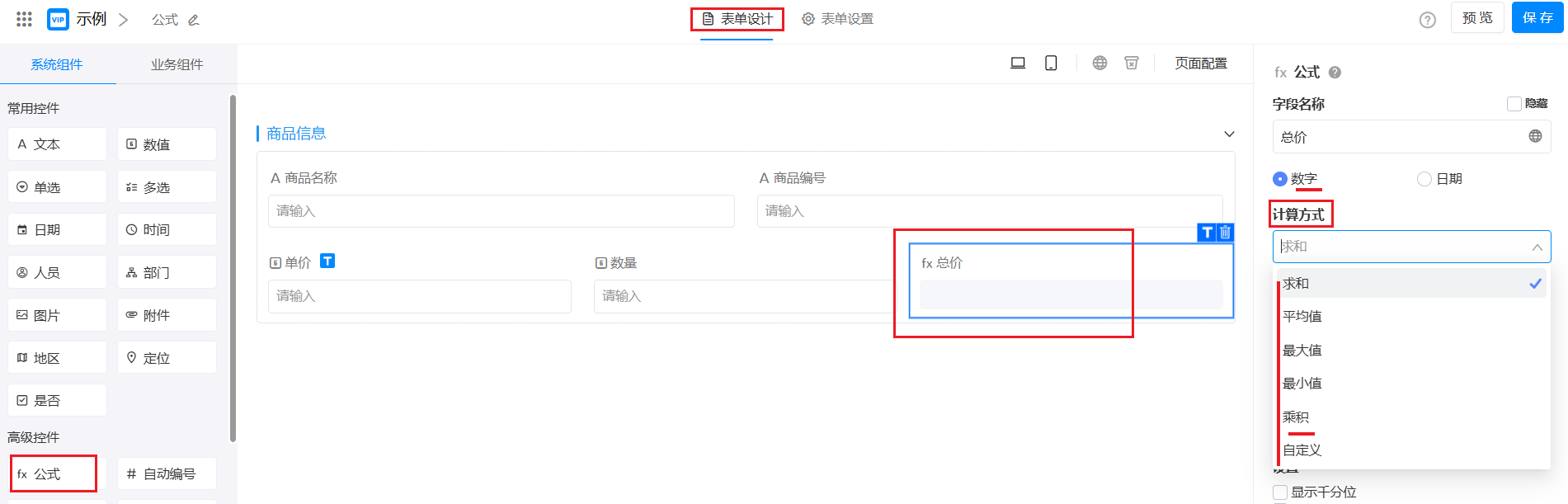1568x504 pixels.
Task: Click the globe language icon in toolbar
Action: pyautogui.click(x=1099, y=64)
